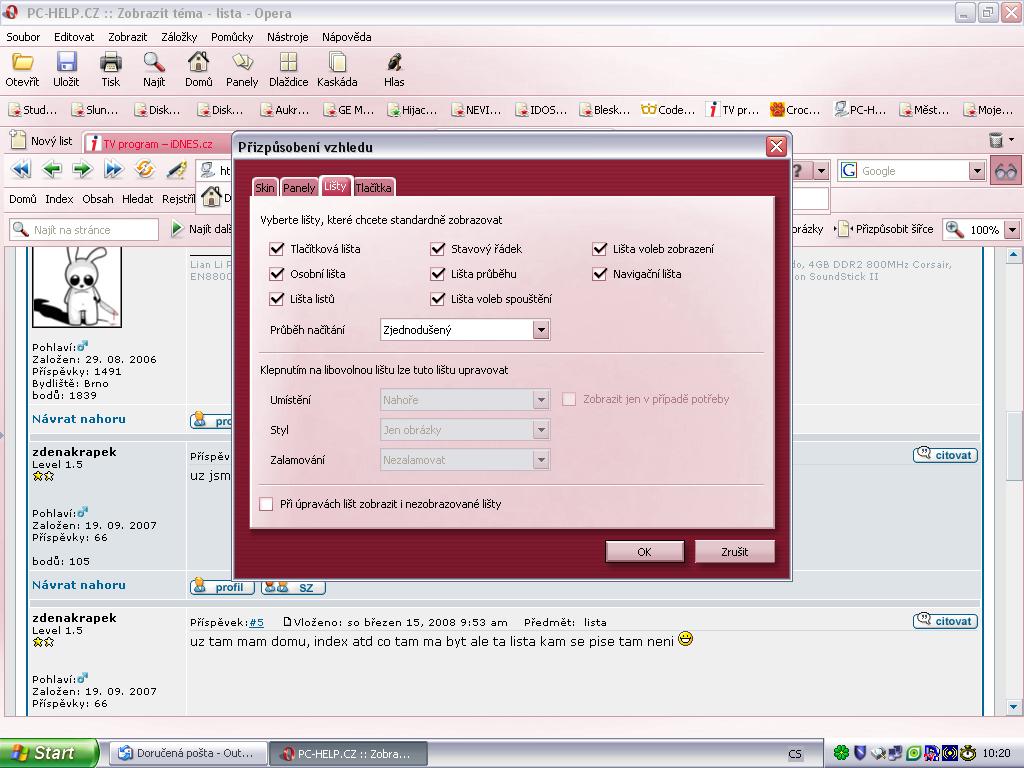Toggle the Stavový řádek checkbox

(x=438, y=249)
